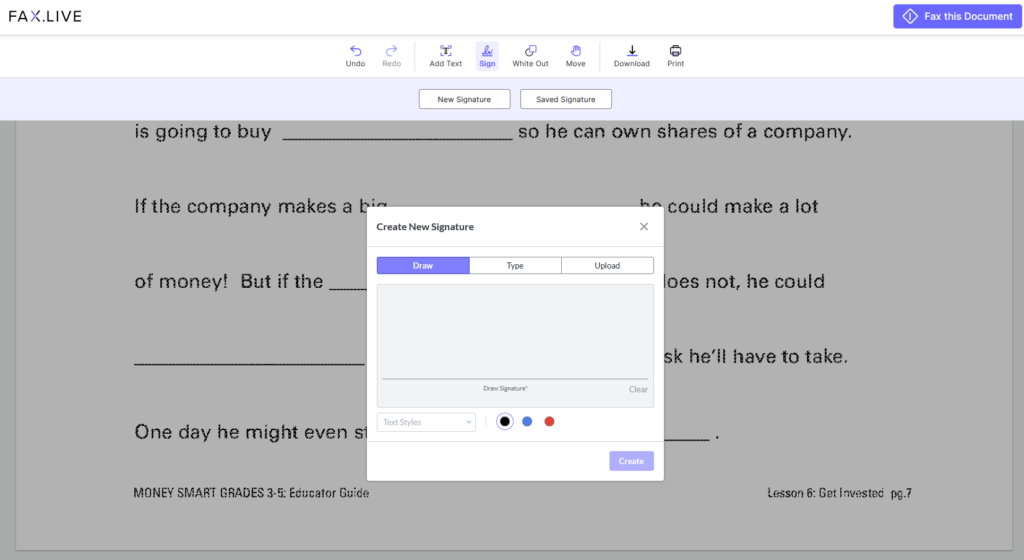
Task: Print the document
Action: [x=675, y=55]
